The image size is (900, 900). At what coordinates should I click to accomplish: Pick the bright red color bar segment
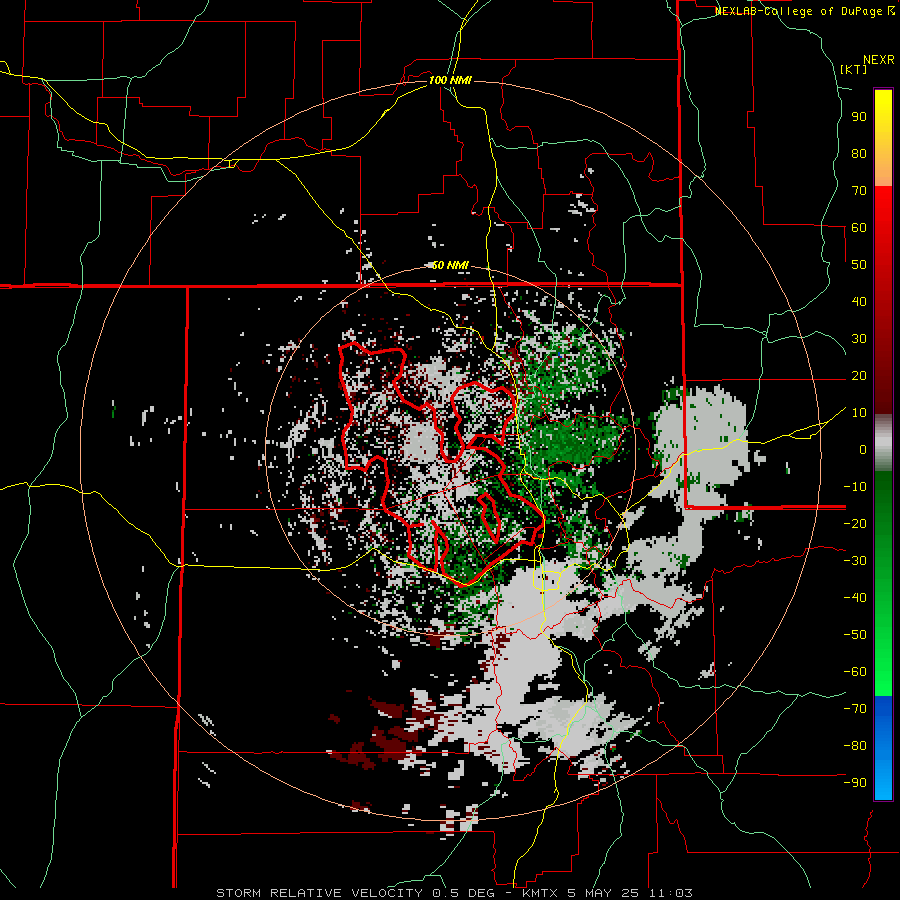point(883,210)
